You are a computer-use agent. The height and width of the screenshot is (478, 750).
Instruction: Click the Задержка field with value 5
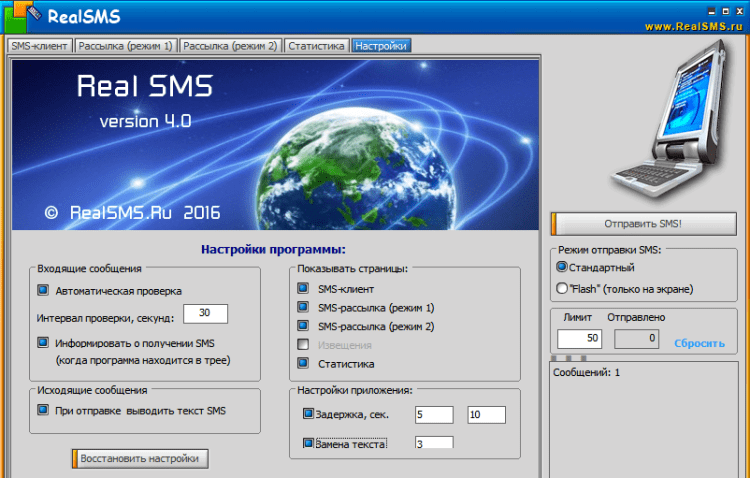pos(434,415)
